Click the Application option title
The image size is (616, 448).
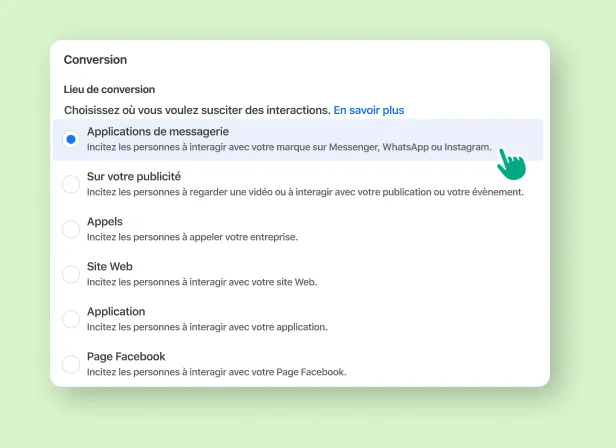(116, 312)
